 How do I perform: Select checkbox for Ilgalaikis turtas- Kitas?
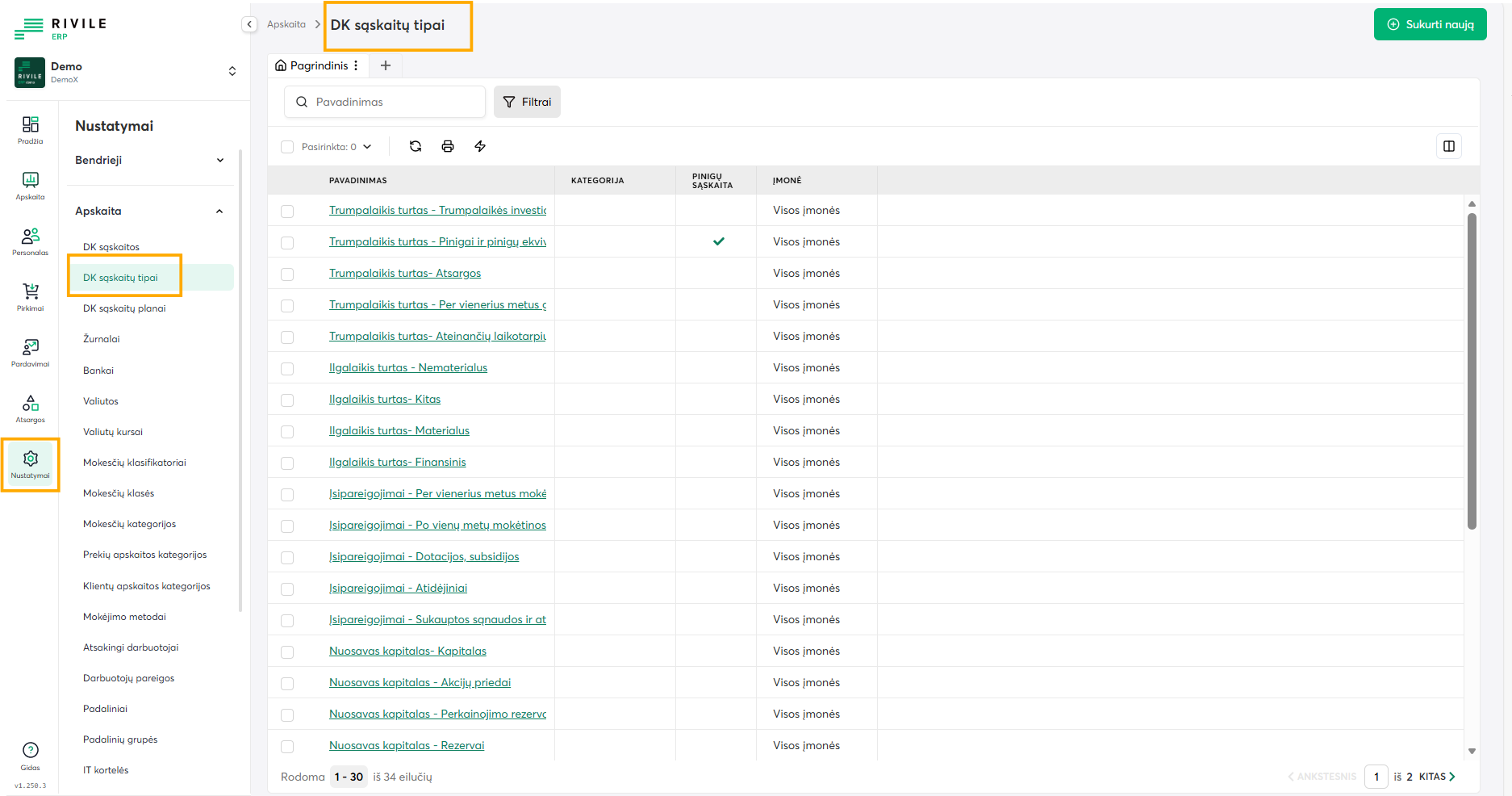[x=287, y=400]
